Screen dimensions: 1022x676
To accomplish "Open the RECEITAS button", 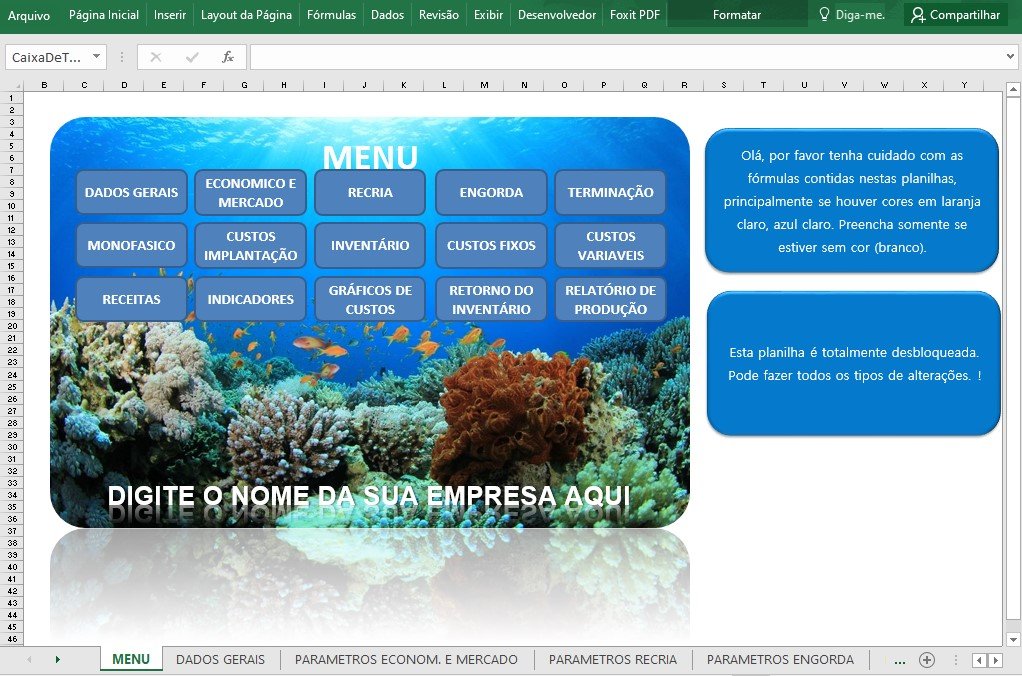I will [x=131, y=299].
